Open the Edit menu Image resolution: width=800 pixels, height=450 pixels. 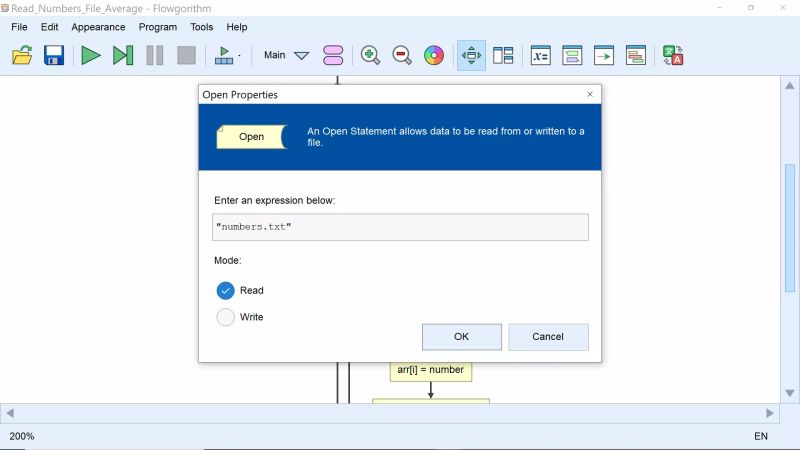[49, 27]
